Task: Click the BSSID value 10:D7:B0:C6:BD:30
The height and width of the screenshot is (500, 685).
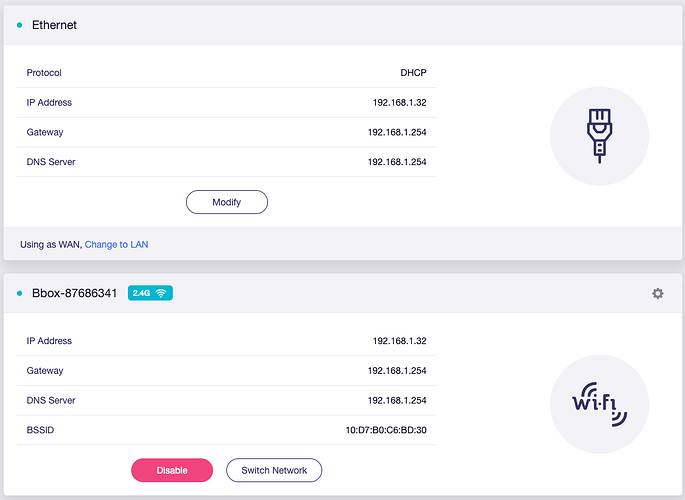Action: 386,430
